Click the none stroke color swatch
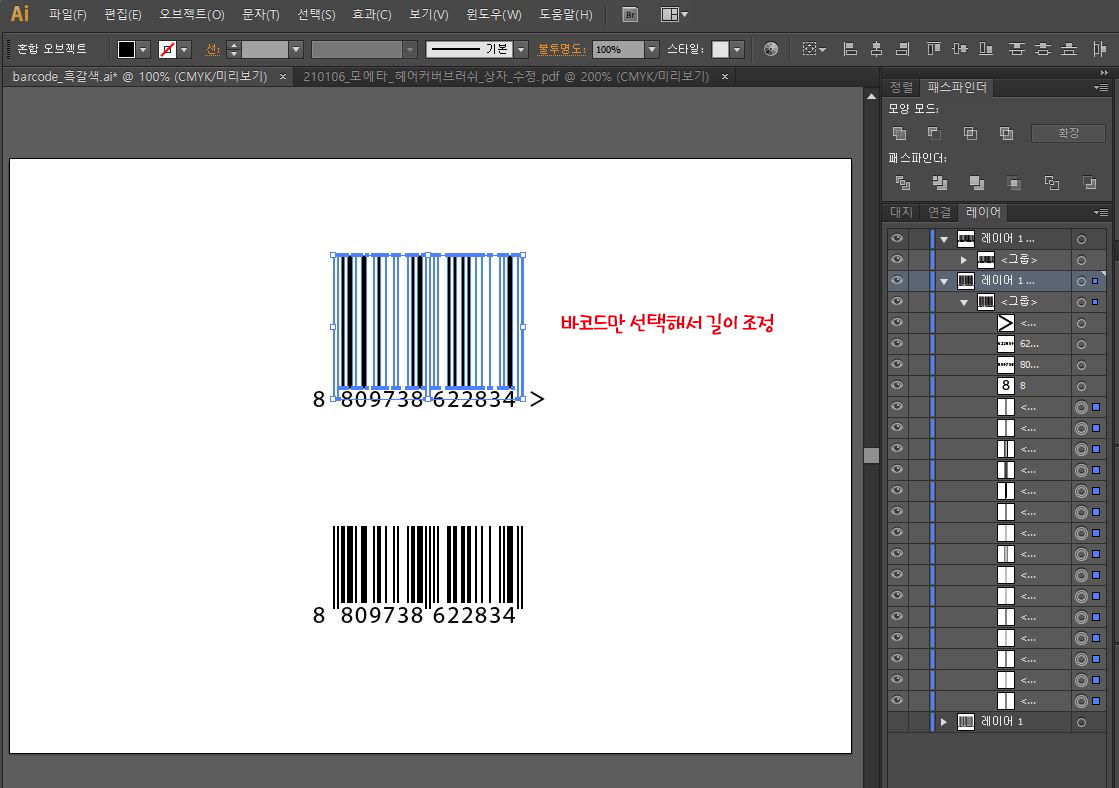The height and width of the screenshot is (788, 1119). click(168, 49)
